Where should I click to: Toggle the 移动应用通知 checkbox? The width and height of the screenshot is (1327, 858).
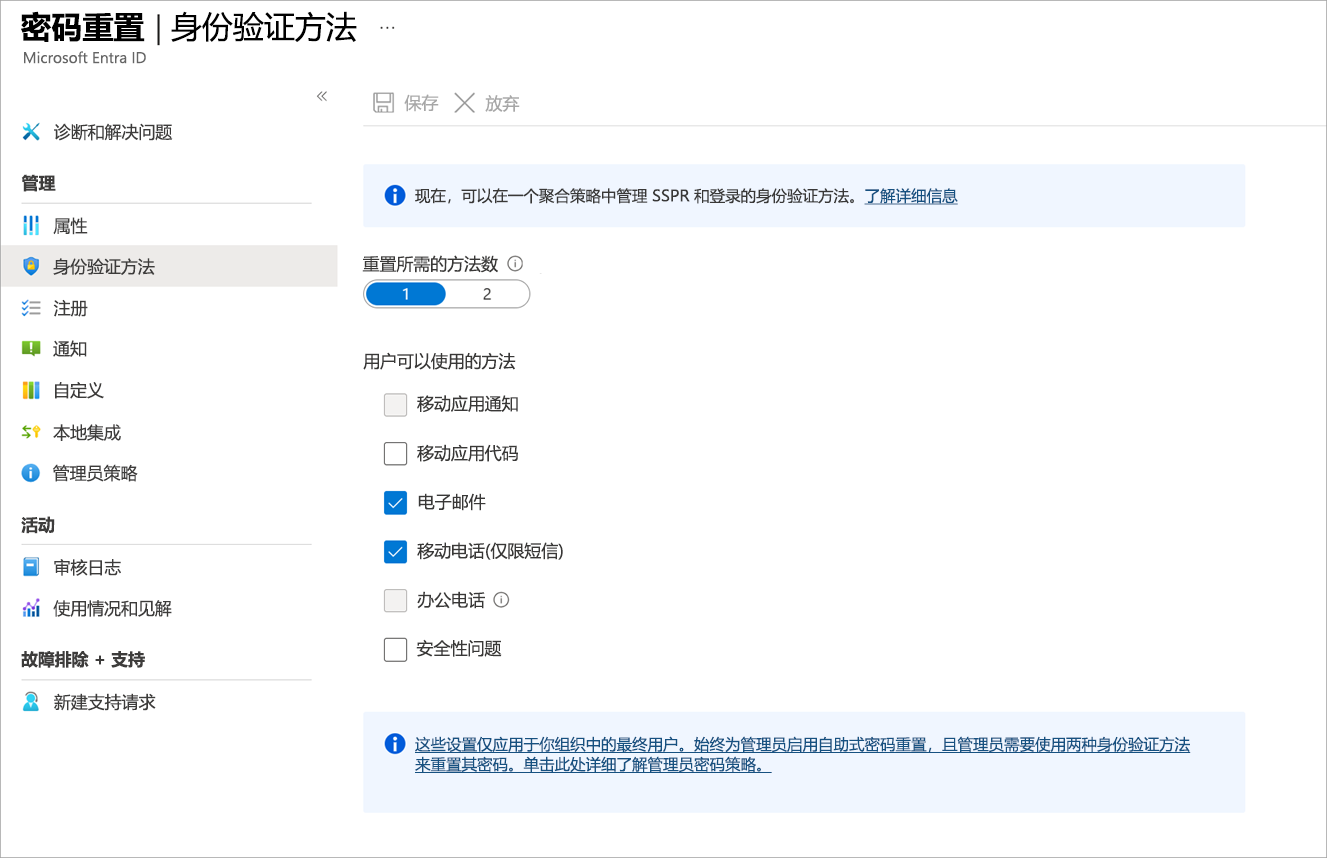(395, 405)
